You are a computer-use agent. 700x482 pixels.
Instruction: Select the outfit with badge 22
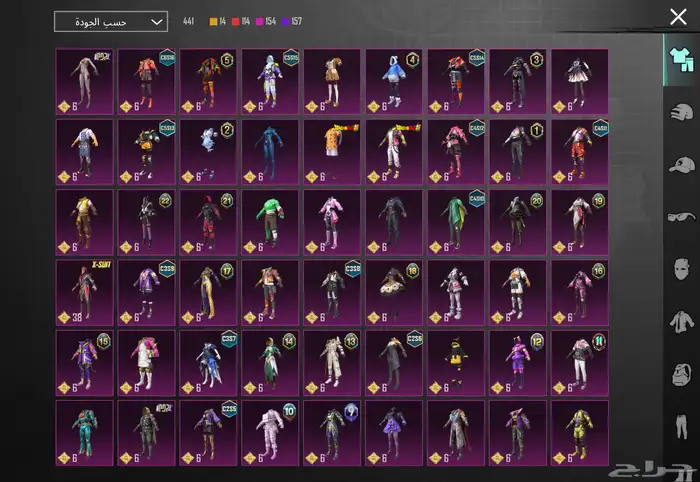[146, 222]
